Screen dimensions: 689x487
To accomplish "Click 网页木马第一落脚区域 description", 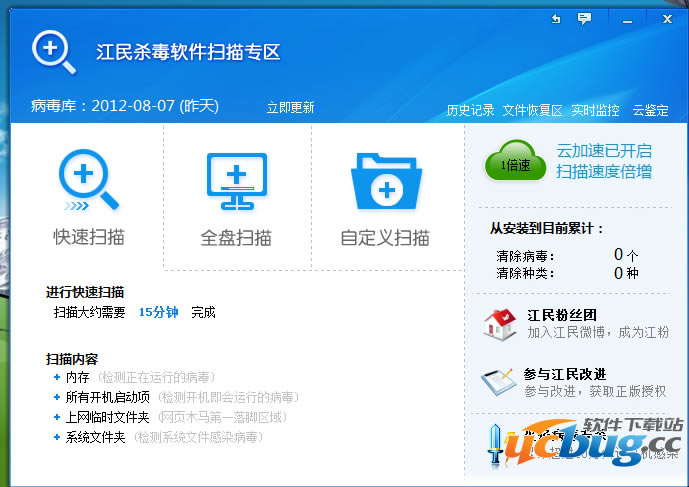I will 222,417.
